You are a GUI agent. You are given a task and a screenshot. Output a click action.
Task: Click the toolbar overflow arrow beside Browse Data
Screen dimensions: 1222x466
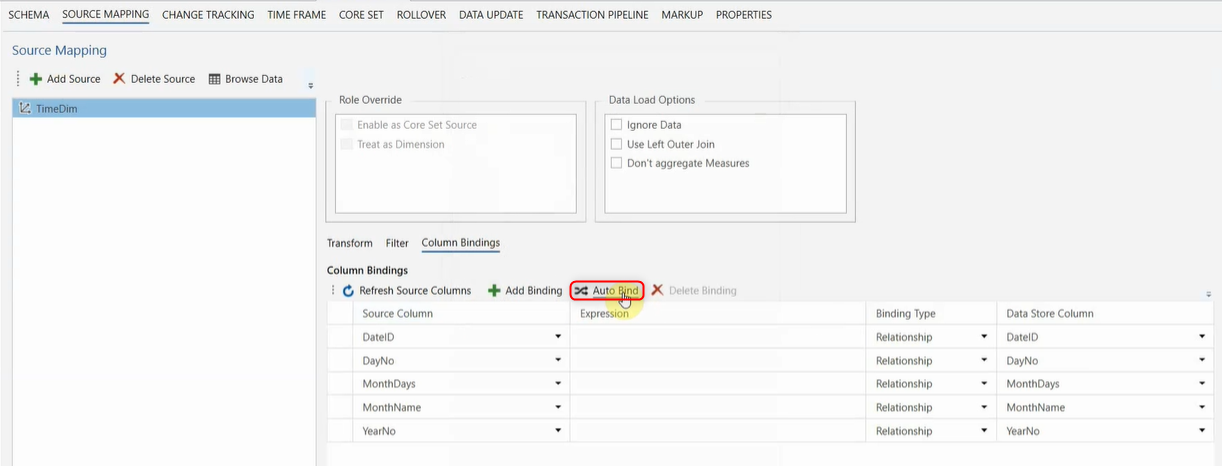click(x=310, y=86)
